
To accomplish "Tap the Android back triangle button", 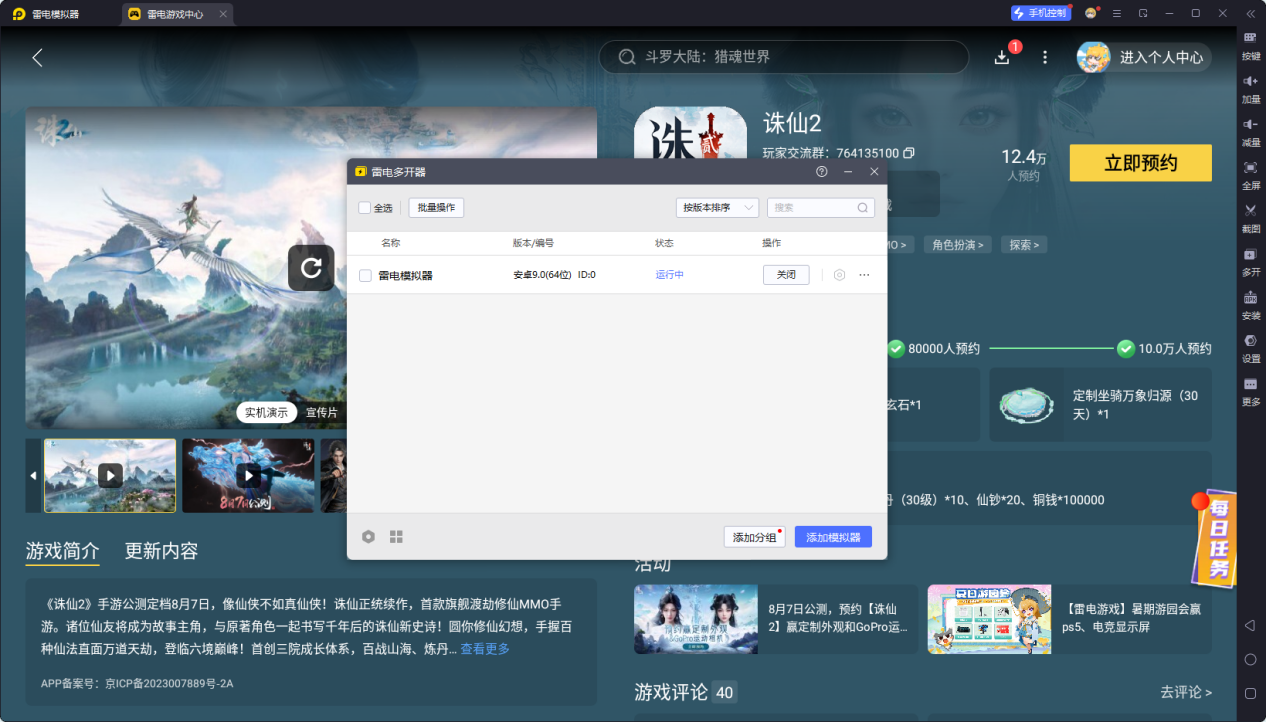I will pos(1250,625).
